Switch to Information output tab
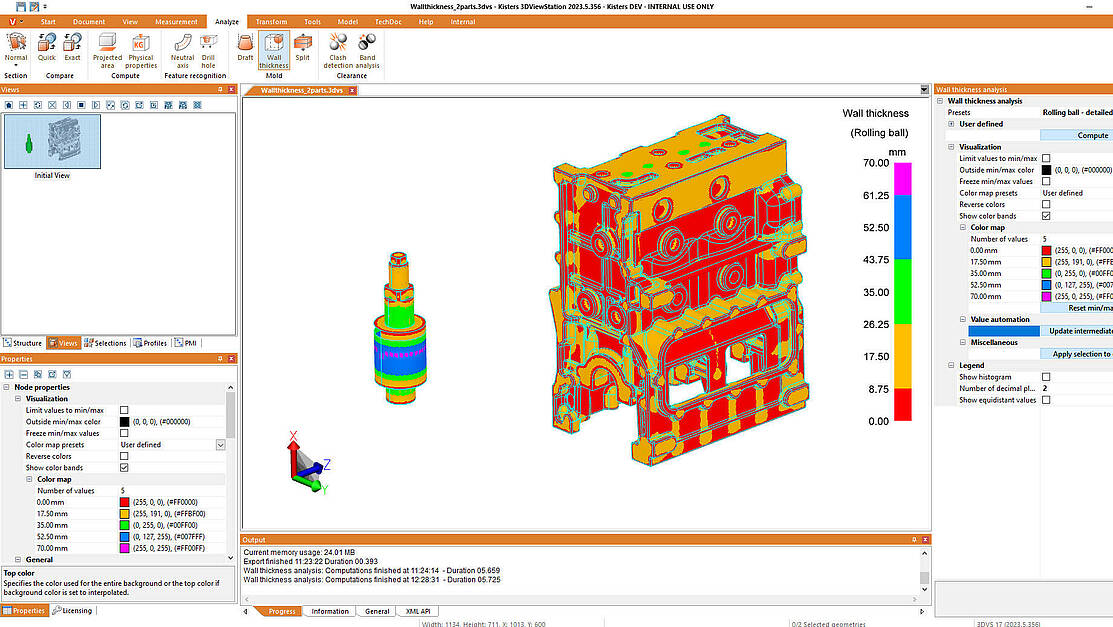Image resolution: width=1113 pixels, height=627 pixels. (x=330, y=611)
